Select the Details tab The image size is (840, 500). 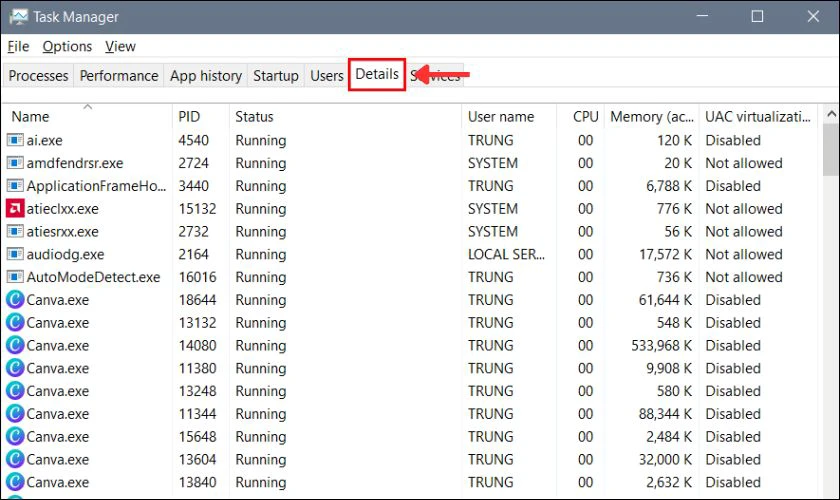[x=377, y=74]
